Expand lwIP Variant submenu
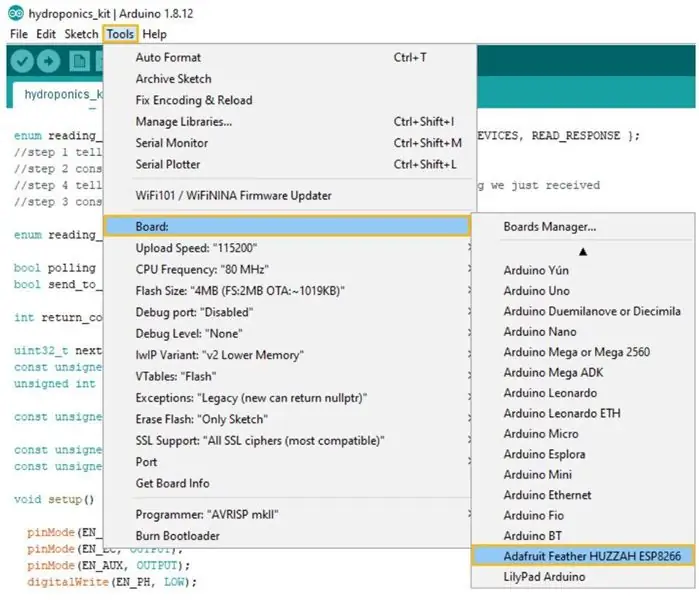The height and width of the screenshot is (600, 699). (x=288, y=355)
